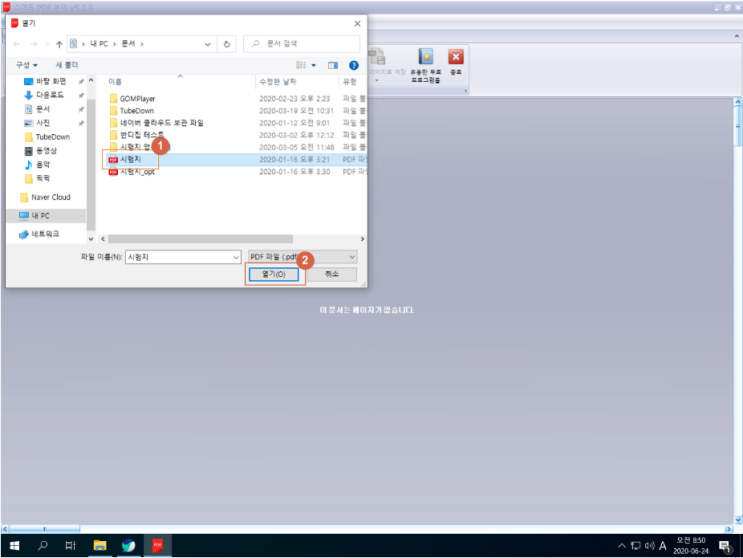
Task: Click the 내 PC breadcrumb segment
Action: pyautogui.click(x=99, y=44)
